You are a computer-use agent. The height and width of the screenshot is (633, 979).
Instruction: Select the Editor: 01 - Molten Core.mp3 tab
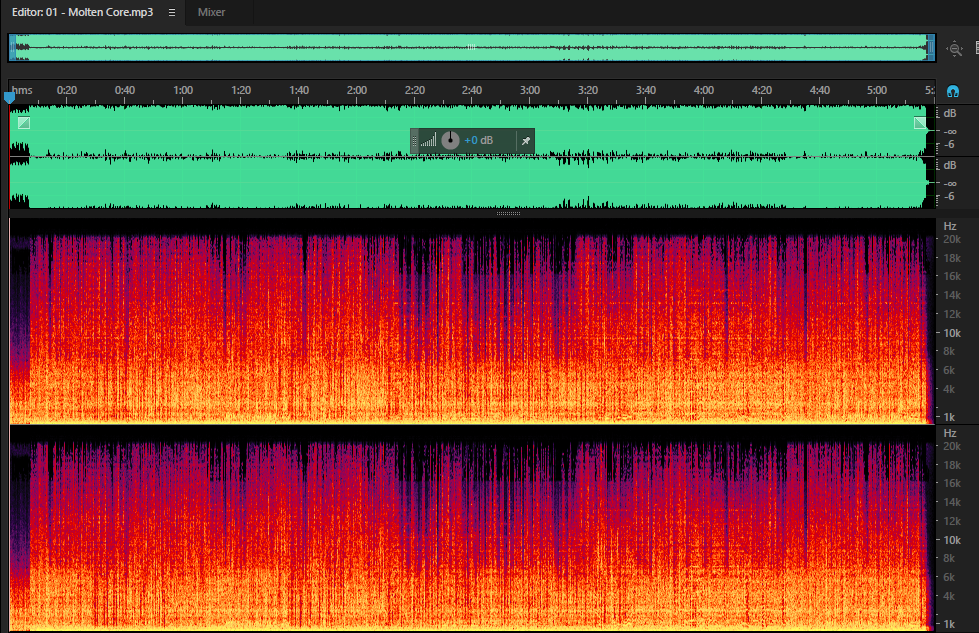(82, 12)
